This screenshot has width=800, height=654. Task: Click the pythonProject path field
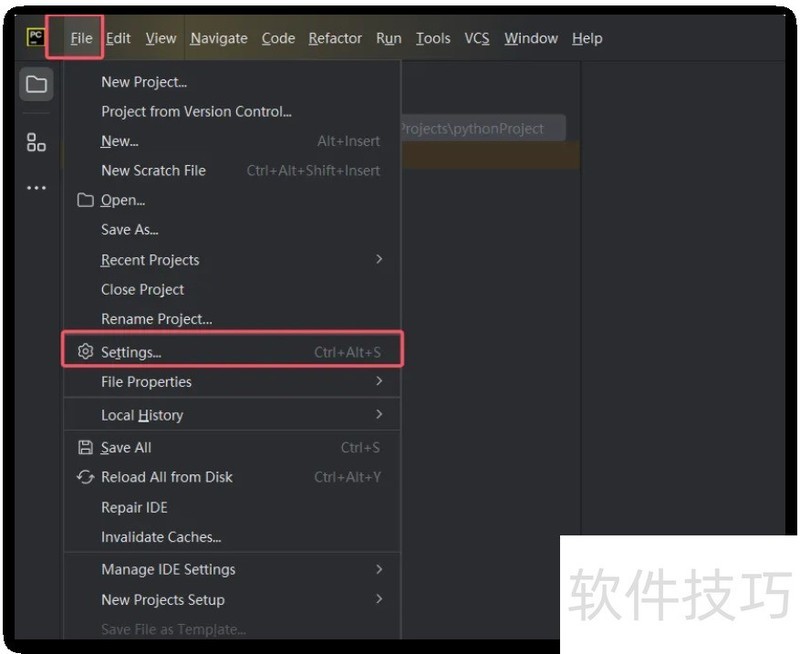pos(482,128)
